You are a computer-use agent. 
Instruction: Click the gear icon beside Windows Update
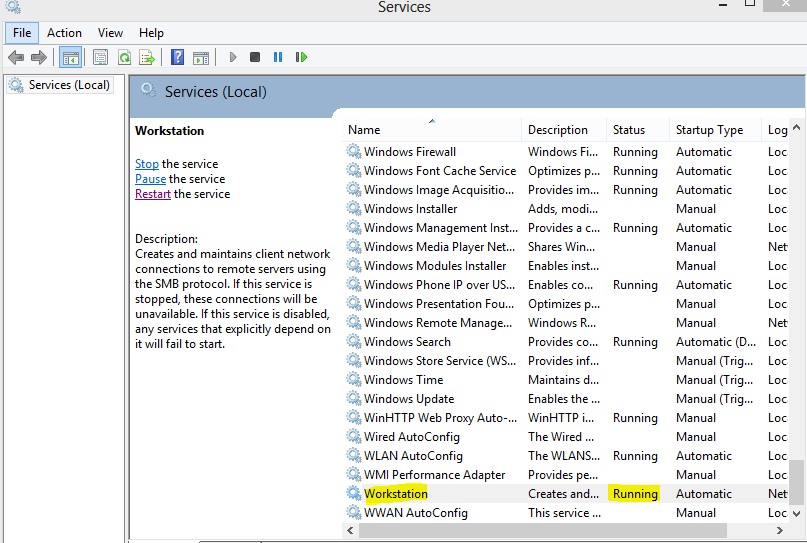pyautogui.click(x=354, y=398)
